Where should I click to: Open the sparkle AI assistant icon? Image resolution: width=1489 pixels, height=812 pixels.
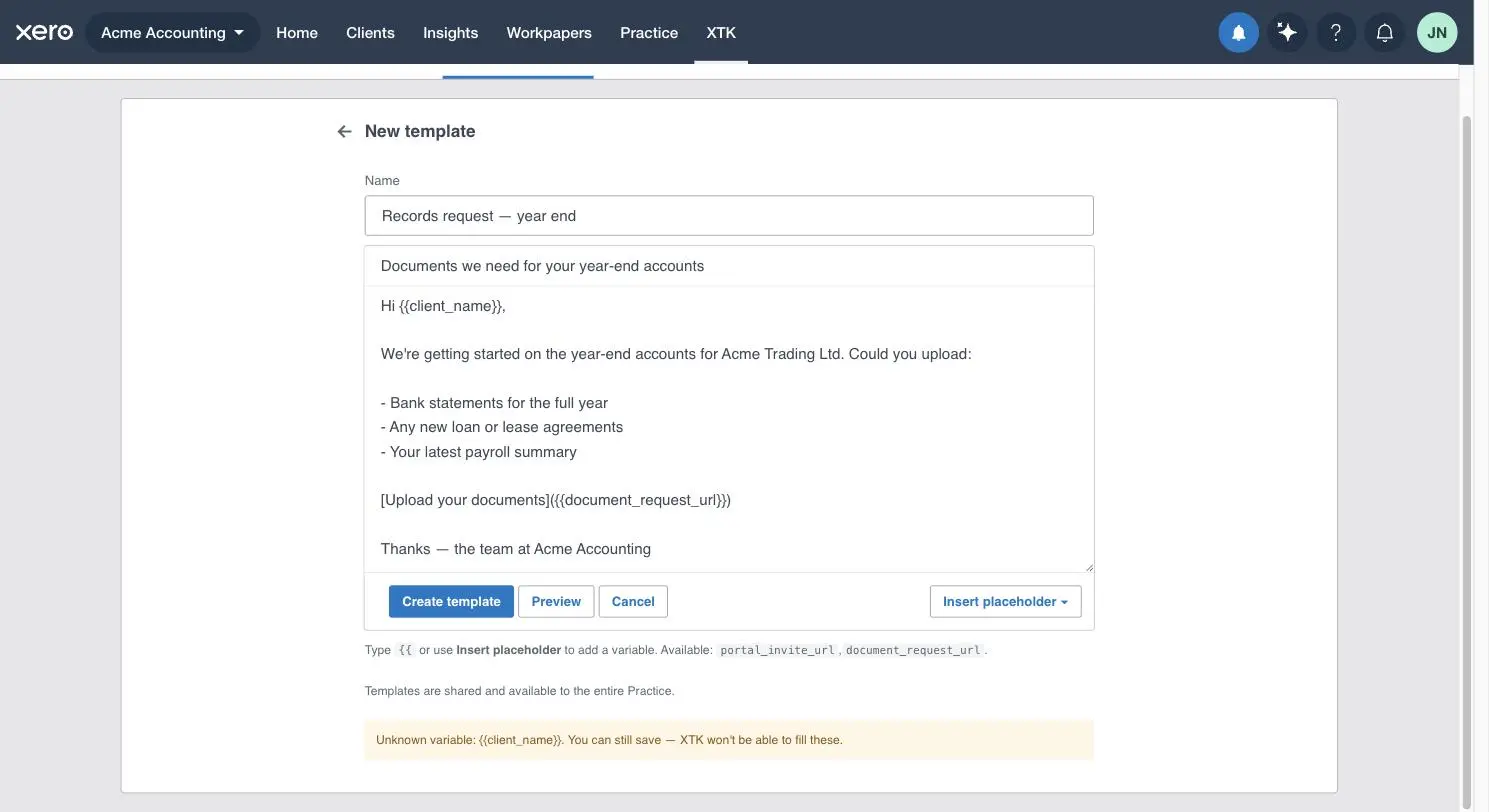click(1287, 33)
